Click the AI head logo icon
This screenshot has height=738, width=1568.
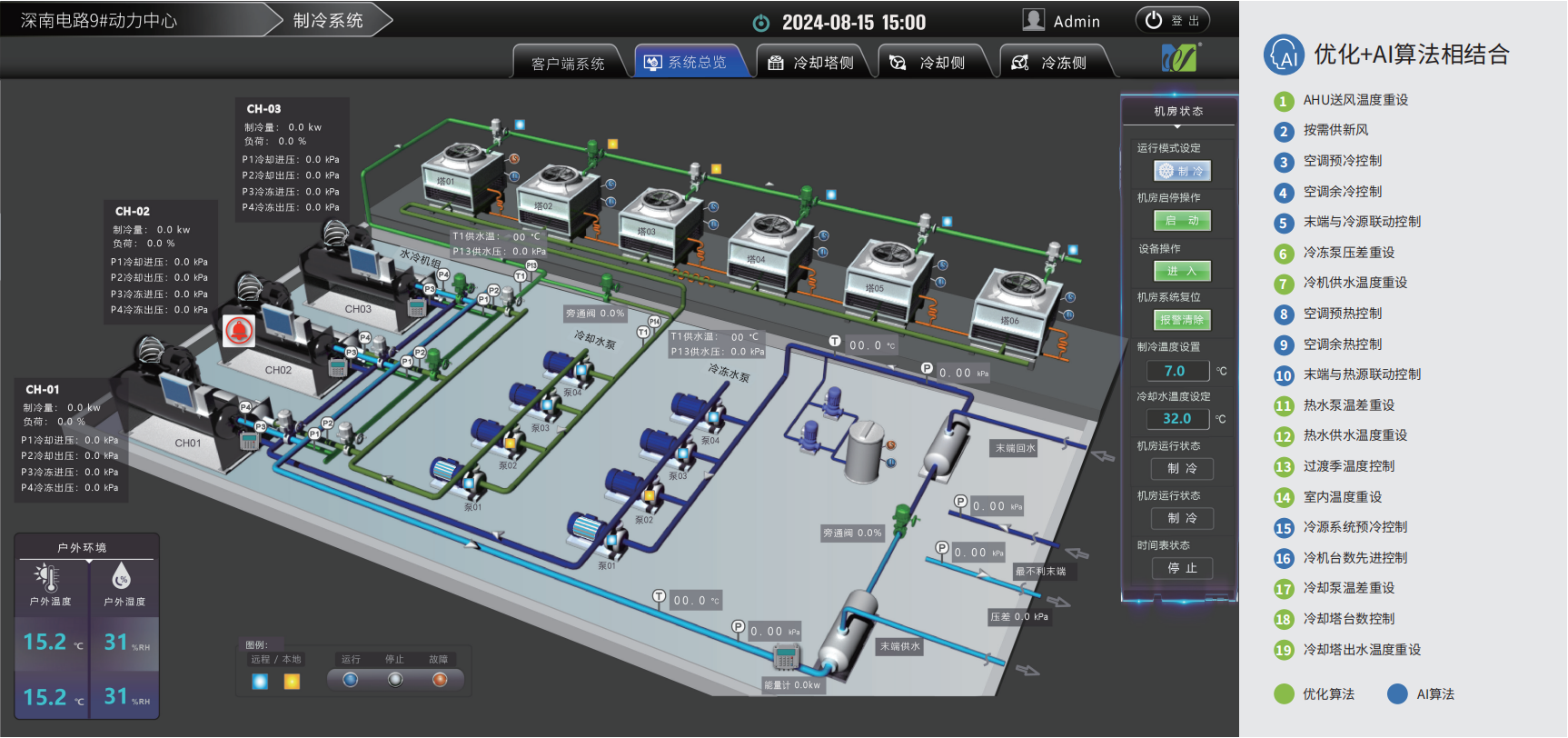(1284, 55)
